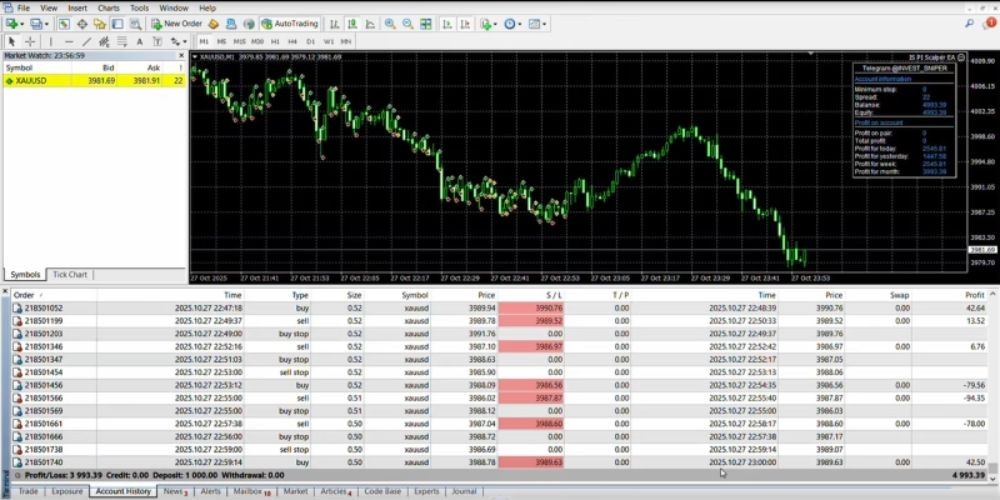The height and width of the screenshot is (500, 1000).
Task: Draw a horizontal line tool
Action: 68,41
